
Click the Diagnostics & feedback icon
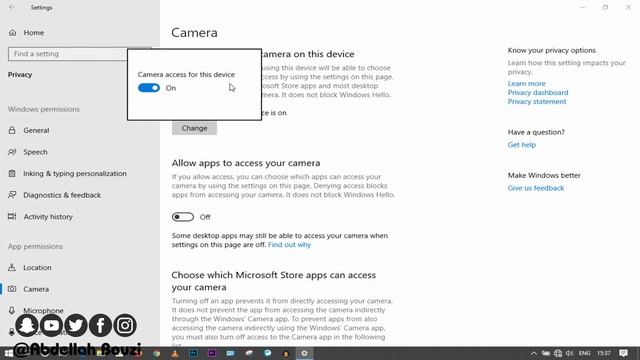pos(12,195)
